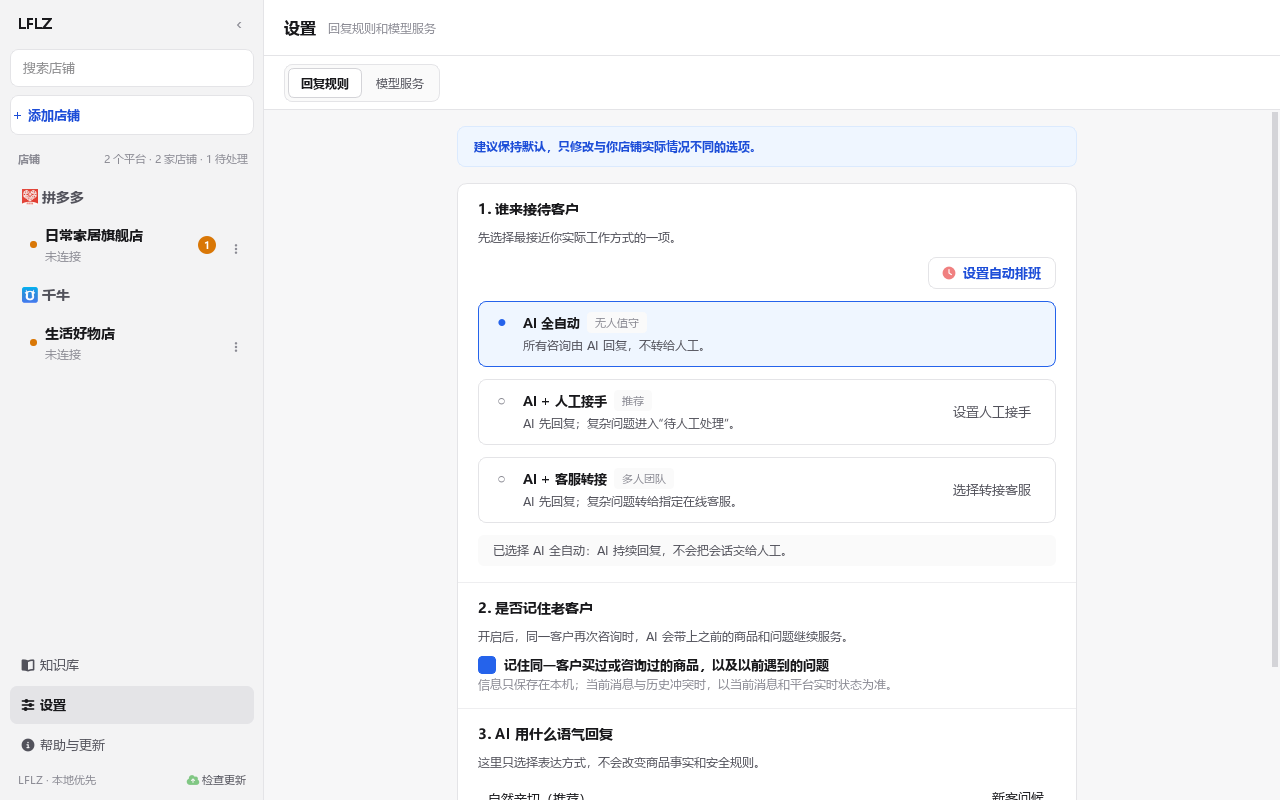Click the 无人值守 tag

click(617, 323)
